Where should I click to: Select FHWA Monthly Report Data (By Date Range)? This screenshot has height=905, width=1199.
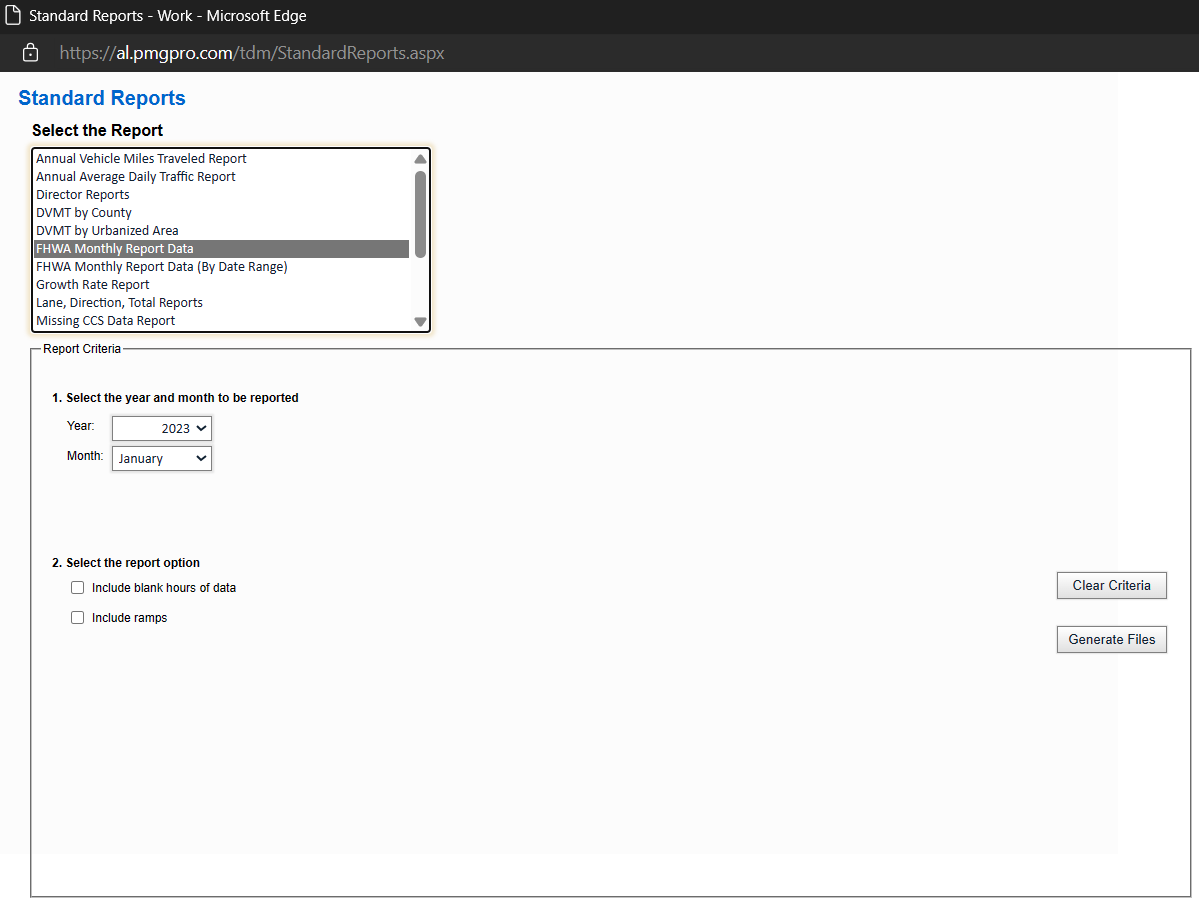(221, 267)
